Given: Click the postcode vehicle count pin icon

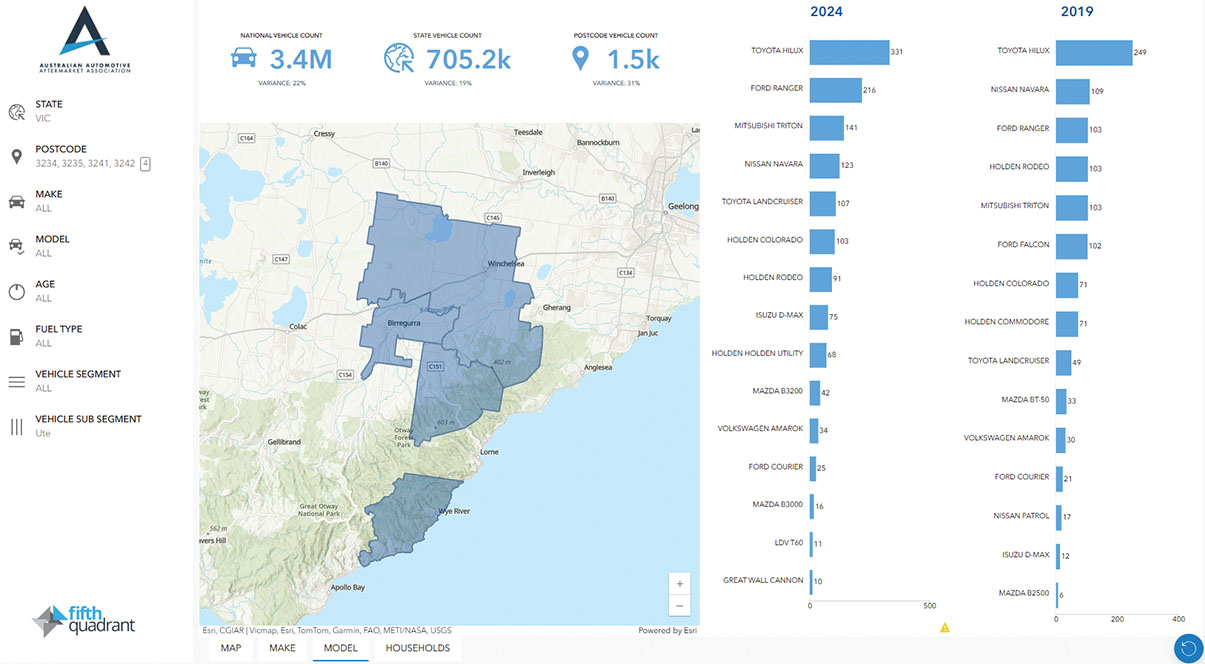Looking at the screenshot, I should (x=580, y=59).
